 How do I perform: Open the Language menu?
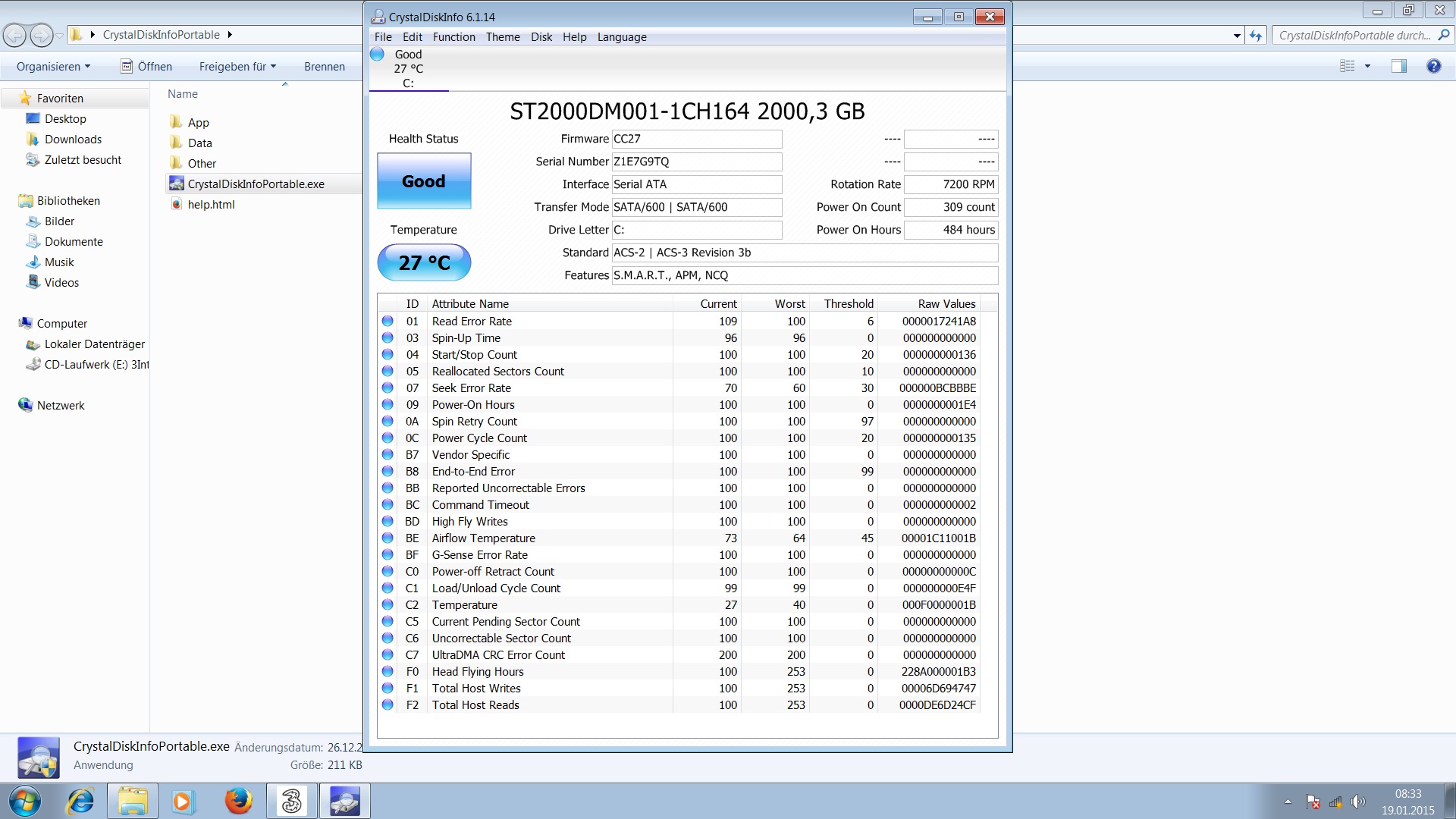pos(621,37)
